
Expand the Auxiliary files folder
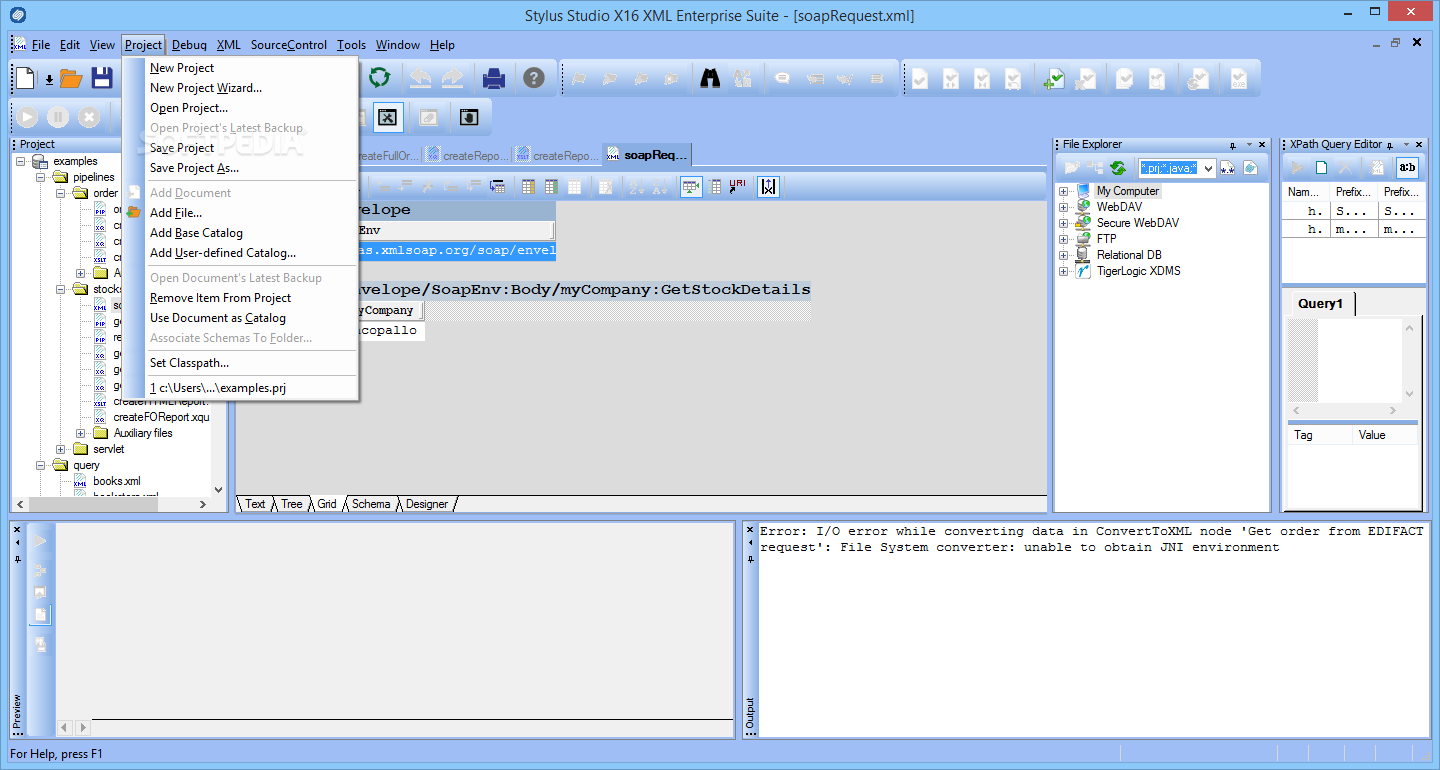pyautogui.click(x=81, y=433)
